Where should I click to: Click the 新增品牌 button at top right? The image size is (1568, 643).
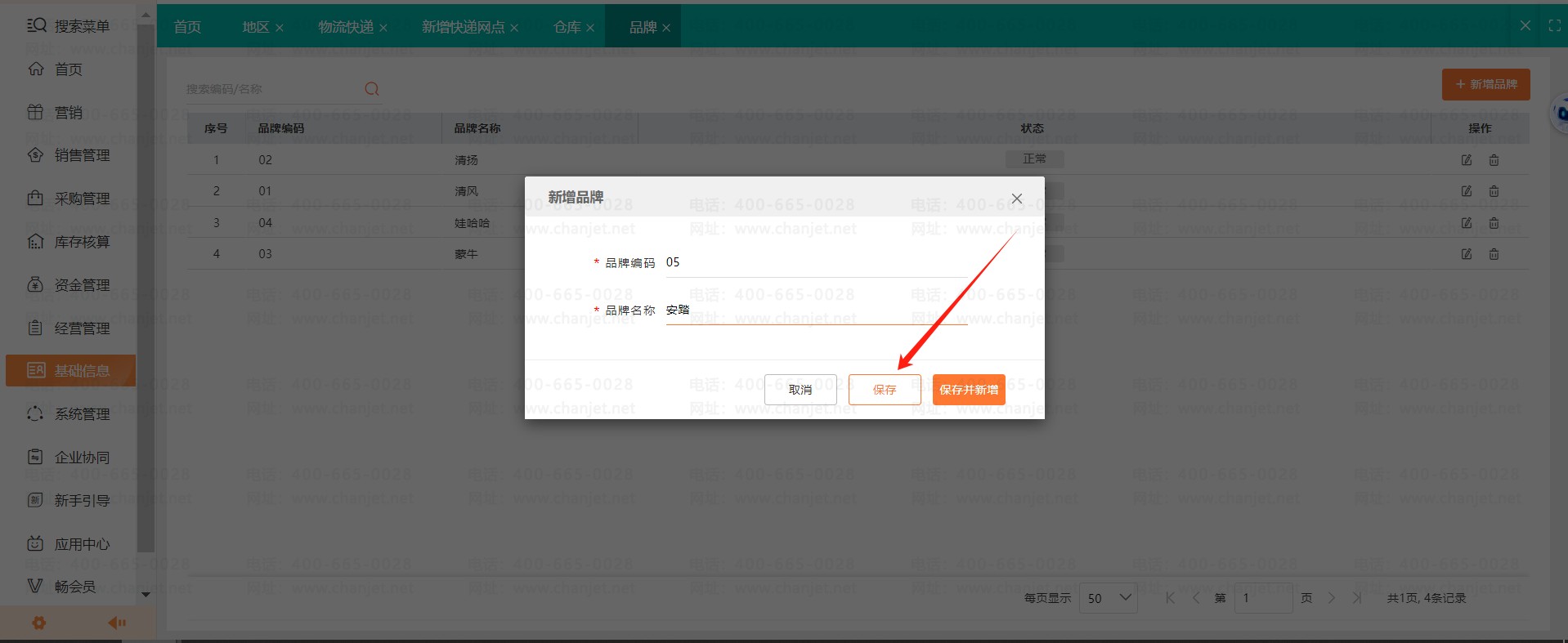point(1486,84)
